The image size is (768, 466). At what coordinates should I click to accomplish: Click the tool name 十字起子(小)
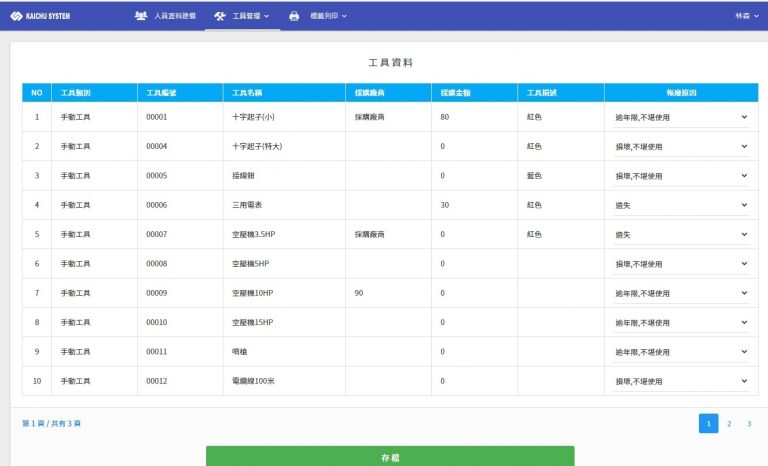point(253,117)
